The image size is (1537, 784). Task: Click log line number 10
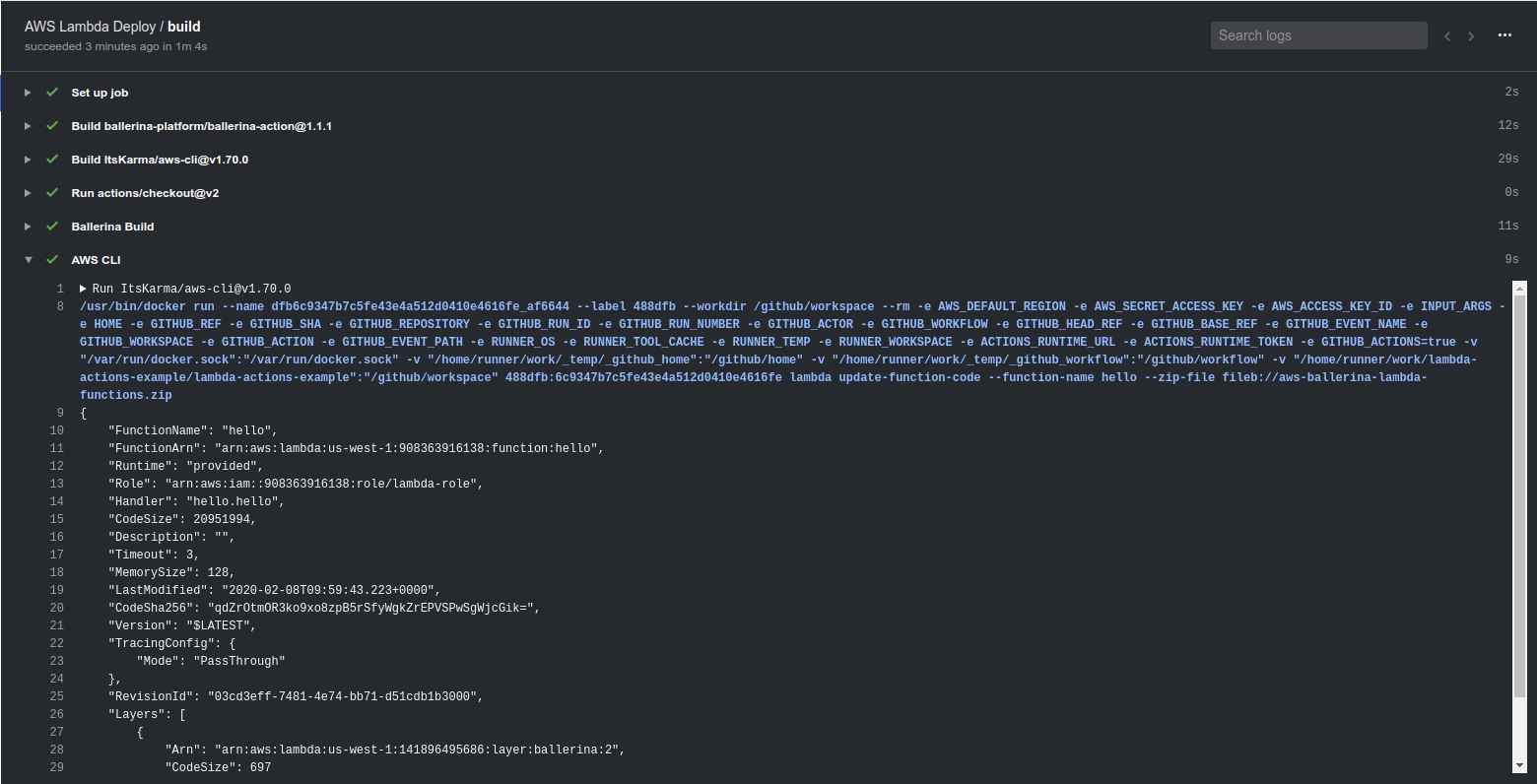(57, 430)
